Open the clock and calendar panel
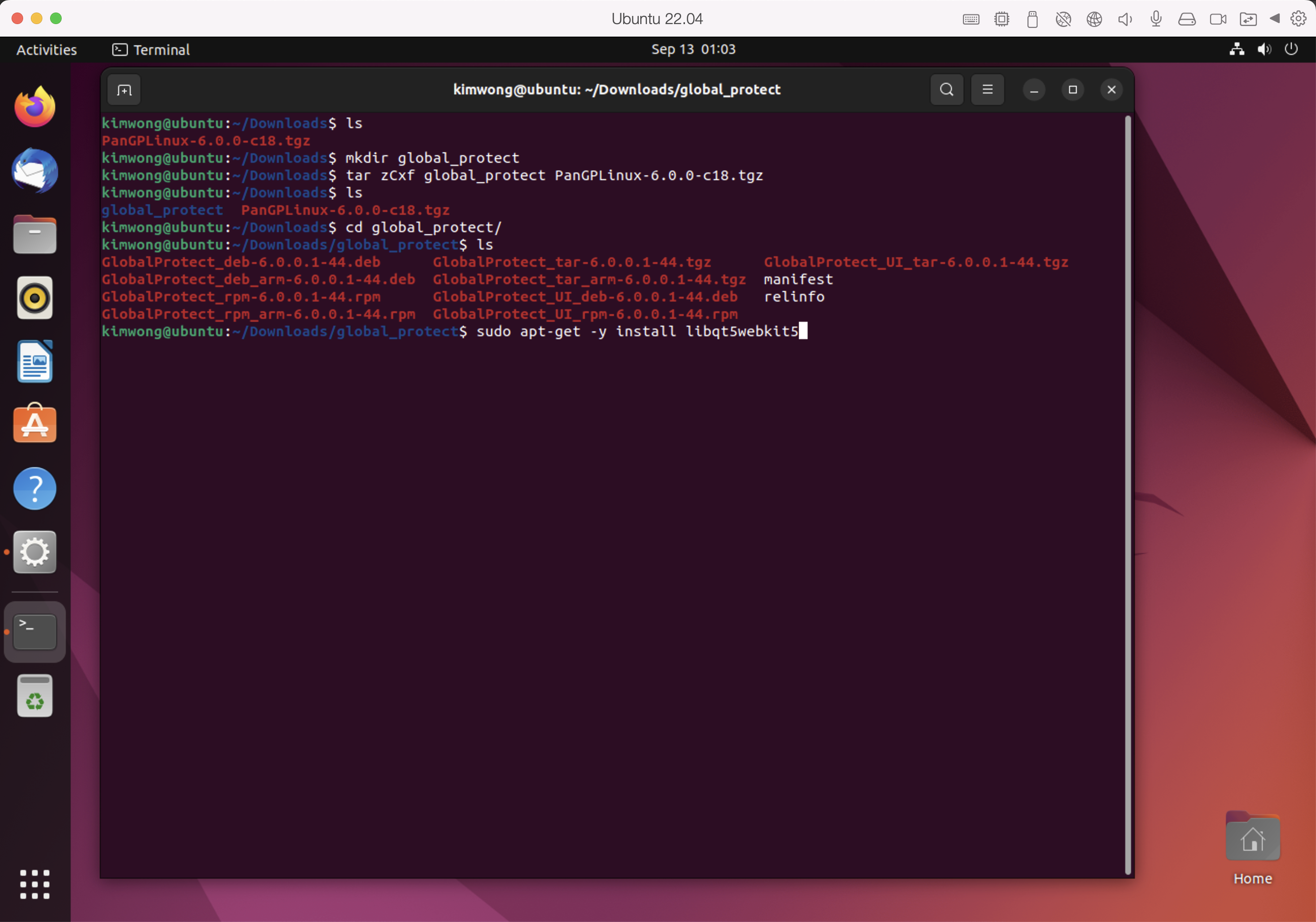Screen dimensions: 1316x922 click(693, 49)
